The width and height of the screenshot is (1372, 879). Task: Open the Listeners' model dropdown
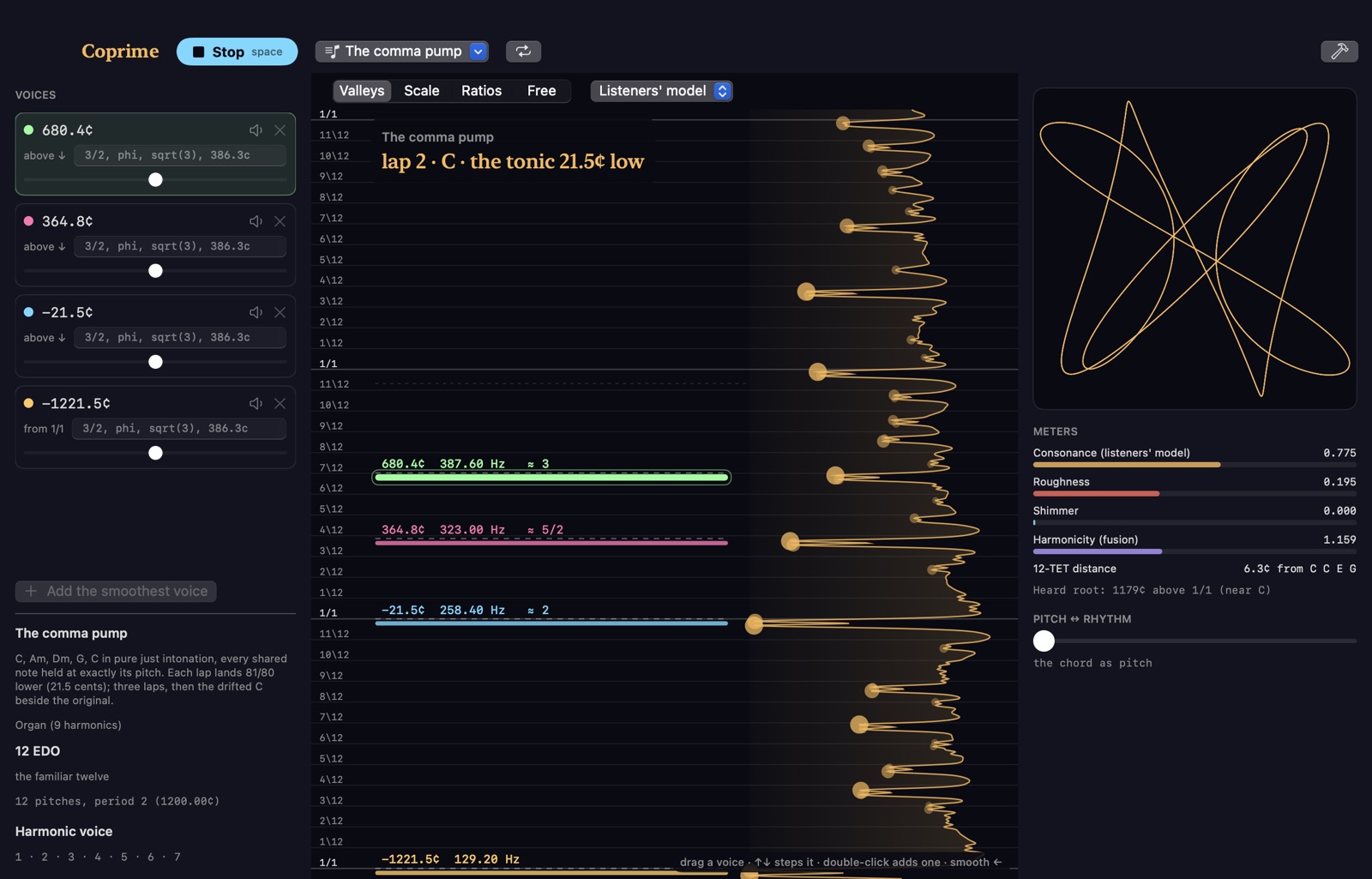[661, 91]
